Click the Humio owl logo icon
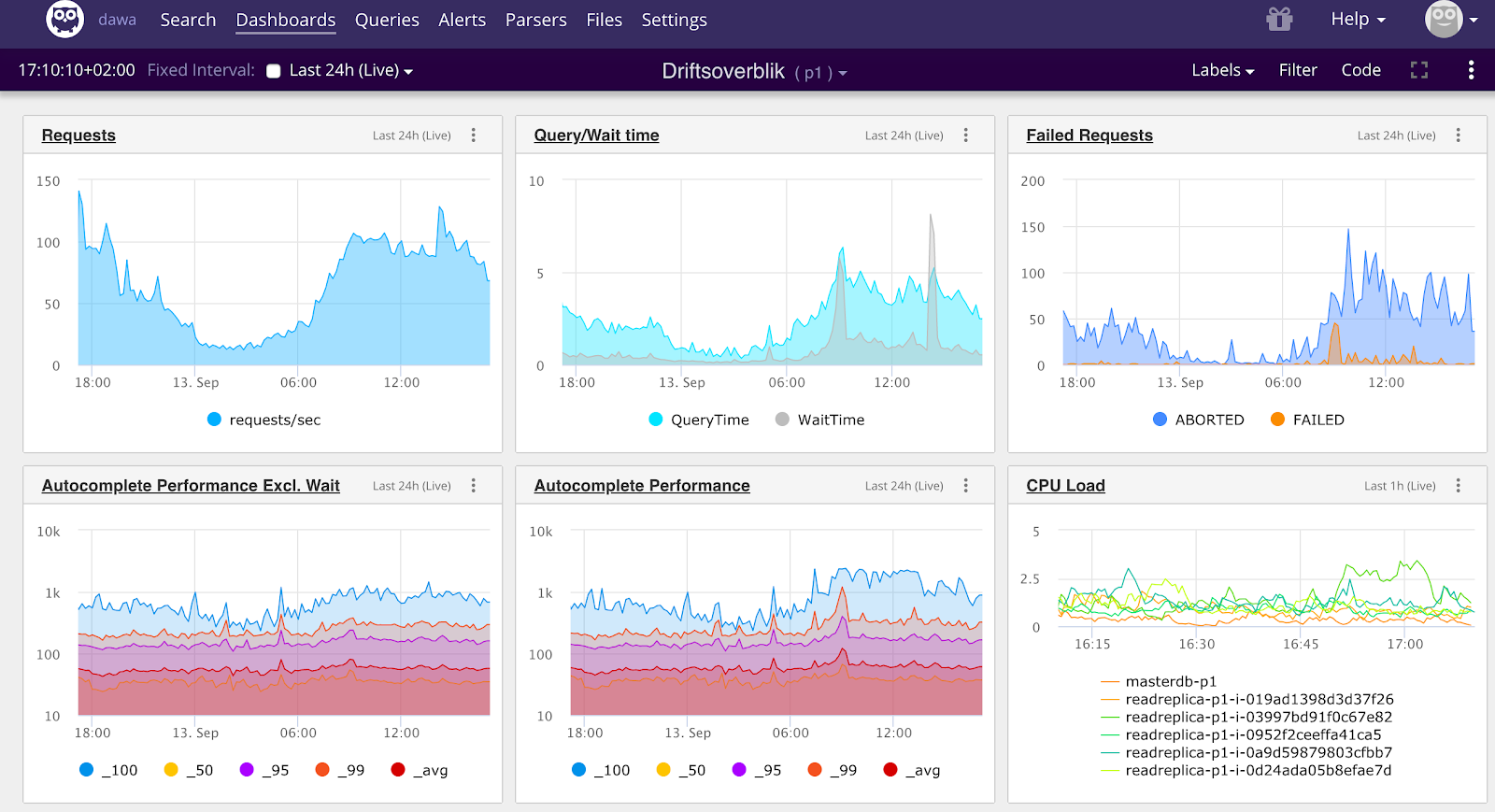The image size is (1495, 812). (x=64, y=20)
